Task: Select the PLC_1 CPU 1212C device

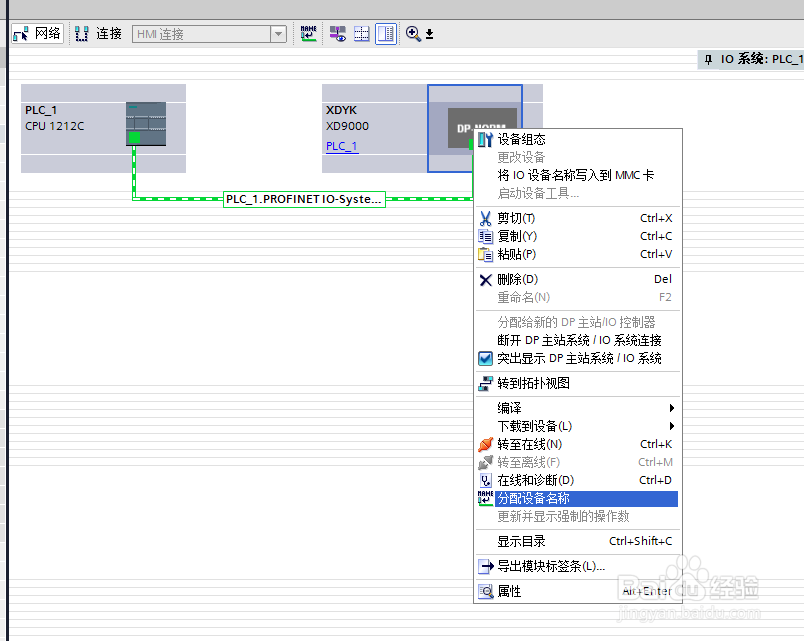Action: [x=103, y=128]
